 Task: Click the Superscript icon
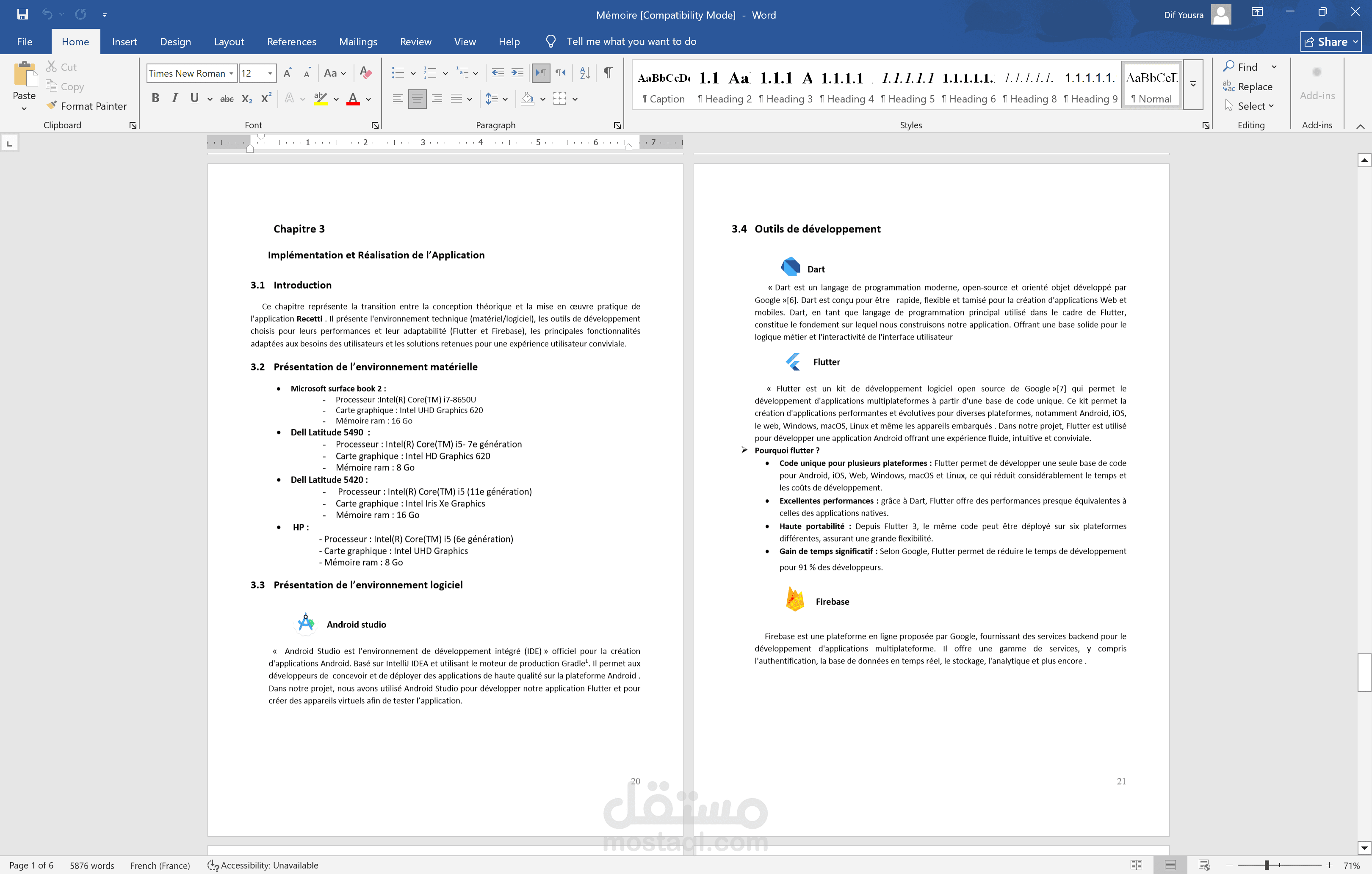pyautogui.click(x=266, y=99)
